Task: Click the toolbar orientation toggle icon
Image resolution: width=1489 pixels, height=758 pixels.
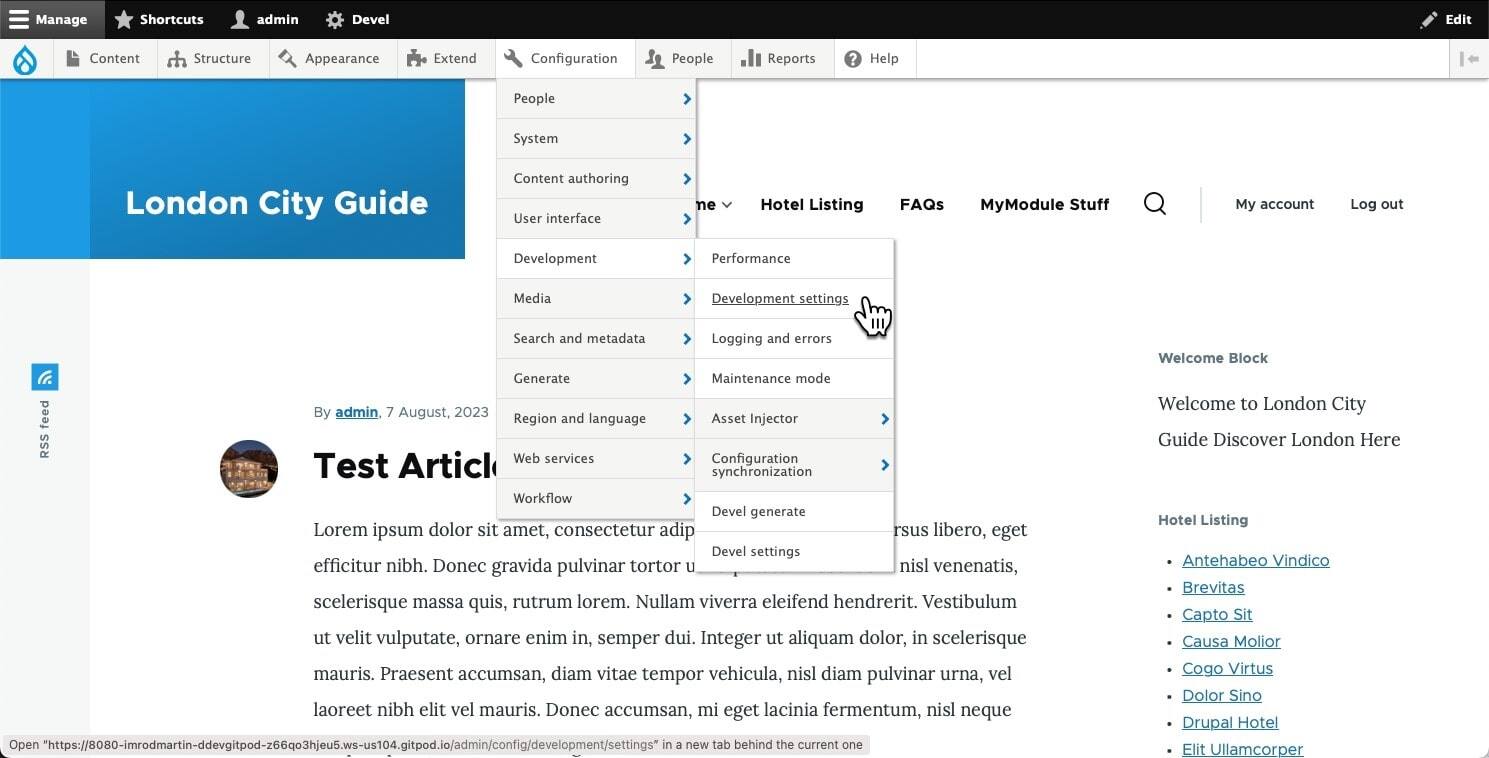Action: click(1469, 59)
